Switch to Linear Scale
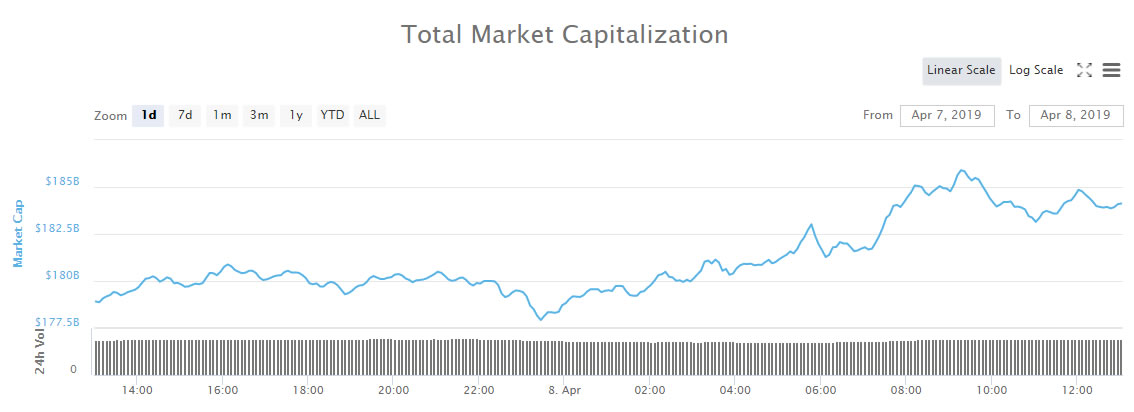Image resolution: width=1134 pixels, height=412 pixels. click(x=961, y=70)
